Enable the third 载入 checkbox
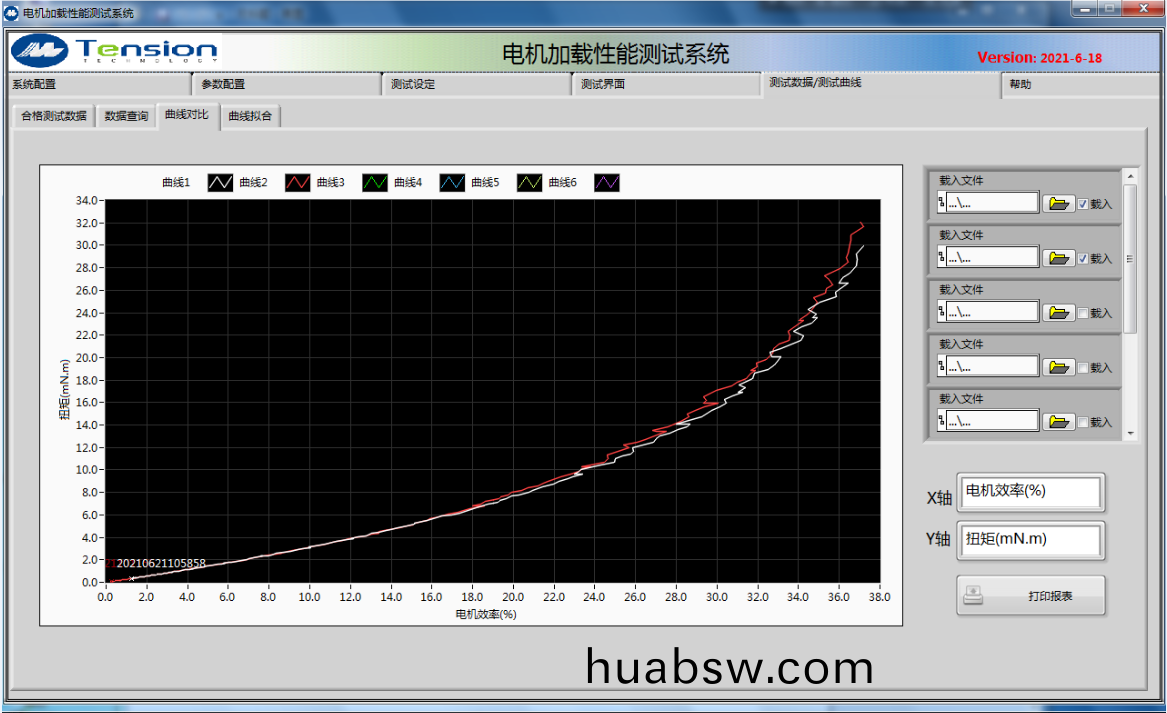 pos(1083,313)
